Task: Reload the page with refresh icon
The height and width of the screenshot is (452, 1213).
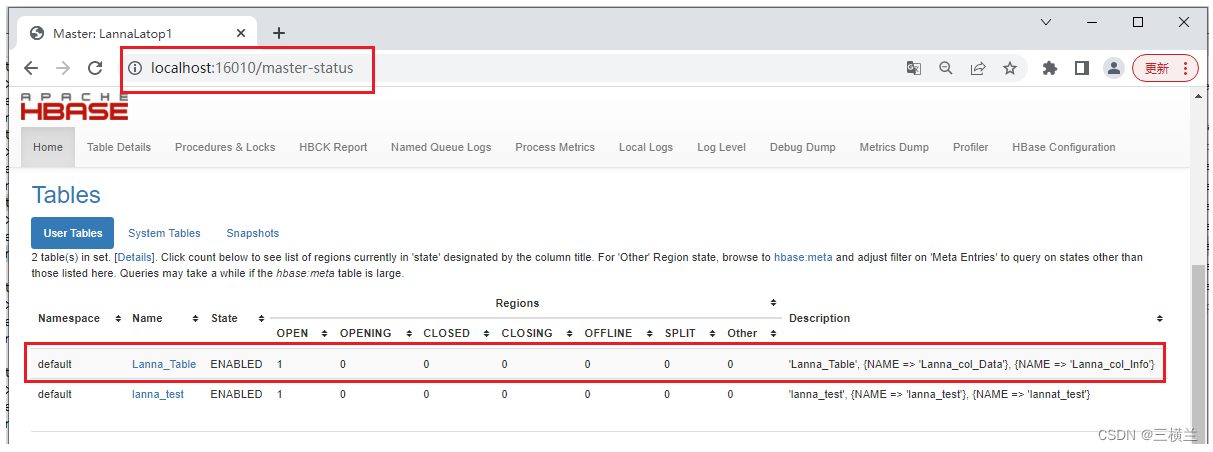Action: tap(95, 68)
